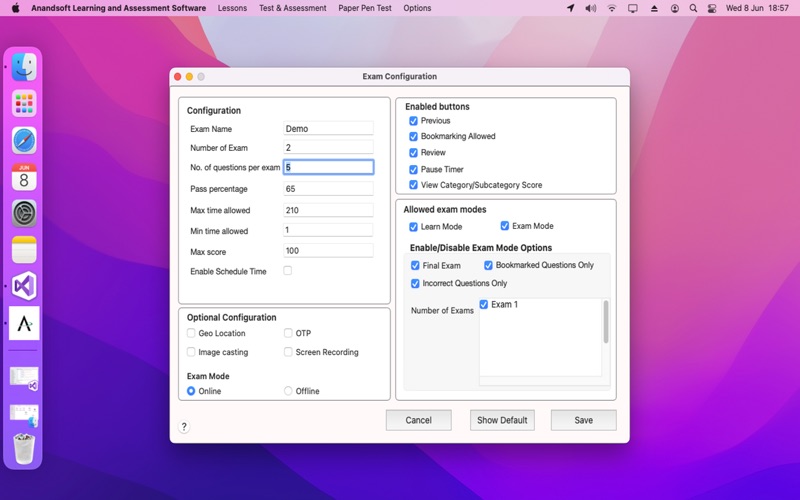
Task: Open Launchpad in the dock
Action: click(x=24, y=104)
